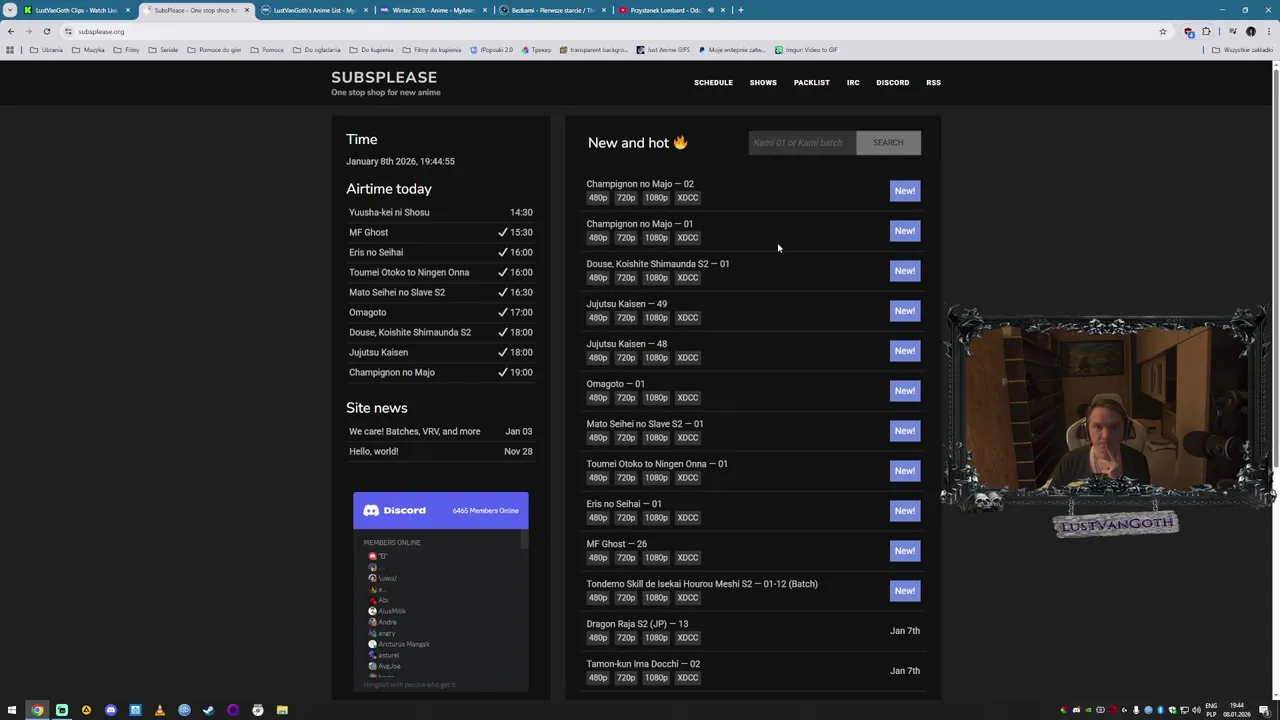Open Champignon no Majo — 02 release

coord(640,184)
